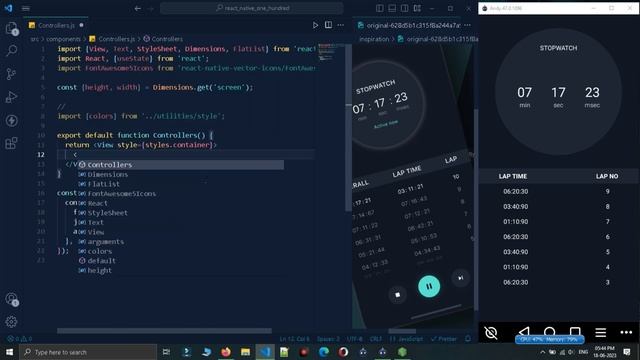The image size is (640, 360).
Task: Switch to the Controllers.js editor tab
Action: tap(56, 25)
